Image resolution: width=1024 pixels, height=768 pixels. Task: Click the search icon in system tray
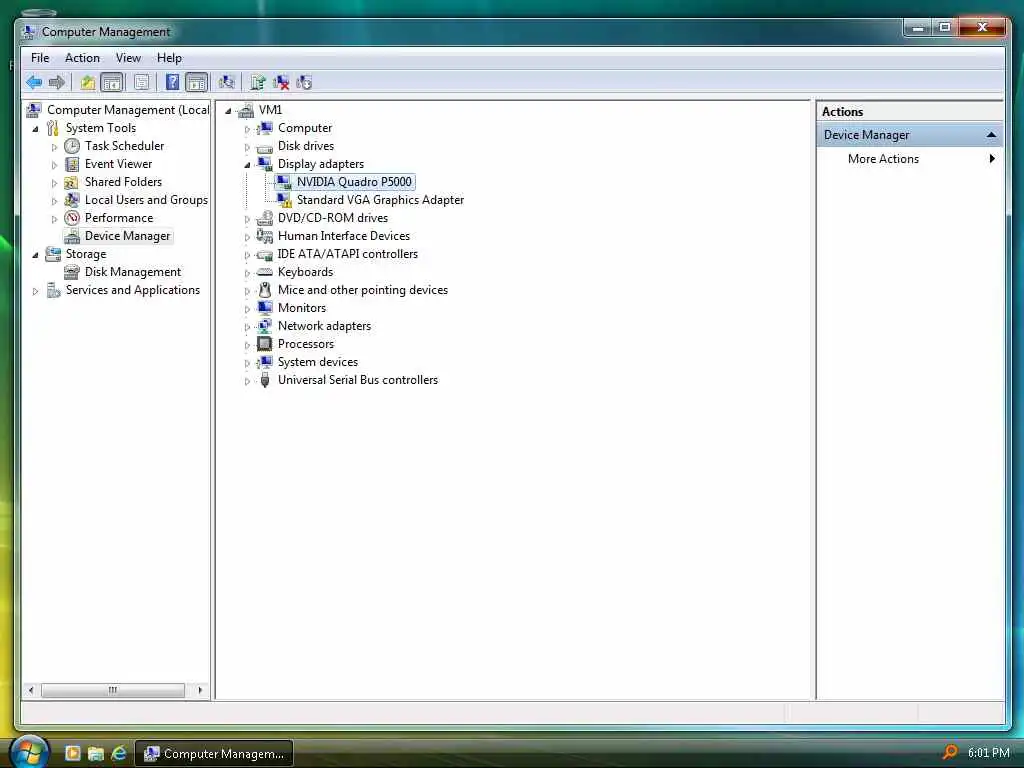point(950,752)
